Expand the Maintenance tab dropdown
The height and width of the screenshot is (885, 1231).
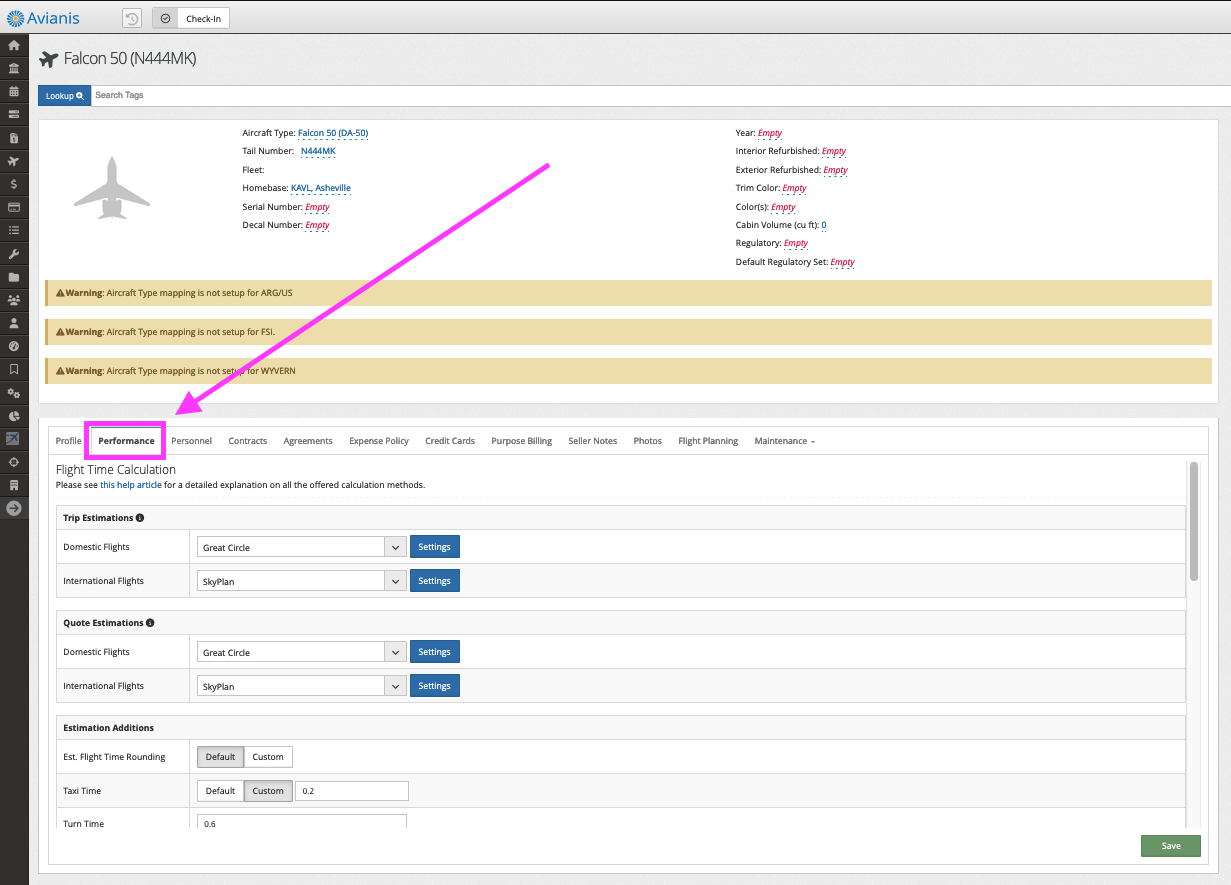(784, 441)
